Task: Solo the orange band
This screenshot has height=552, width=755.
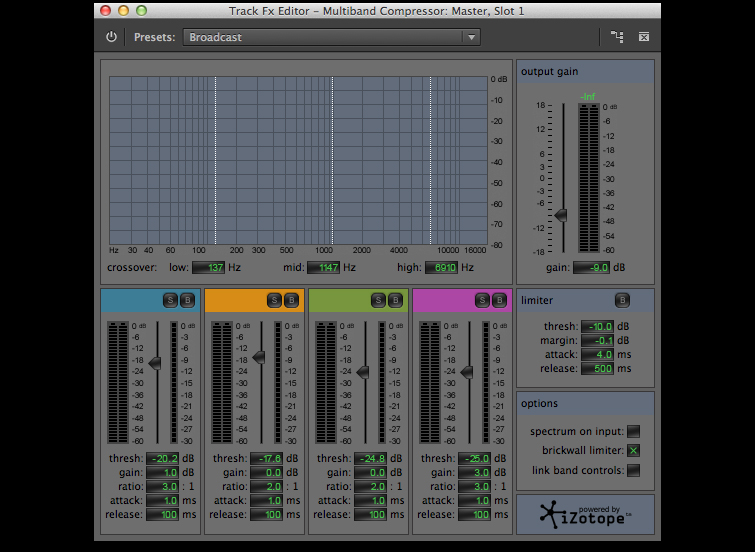Action: pyautogui.click(x=274, y=299)
